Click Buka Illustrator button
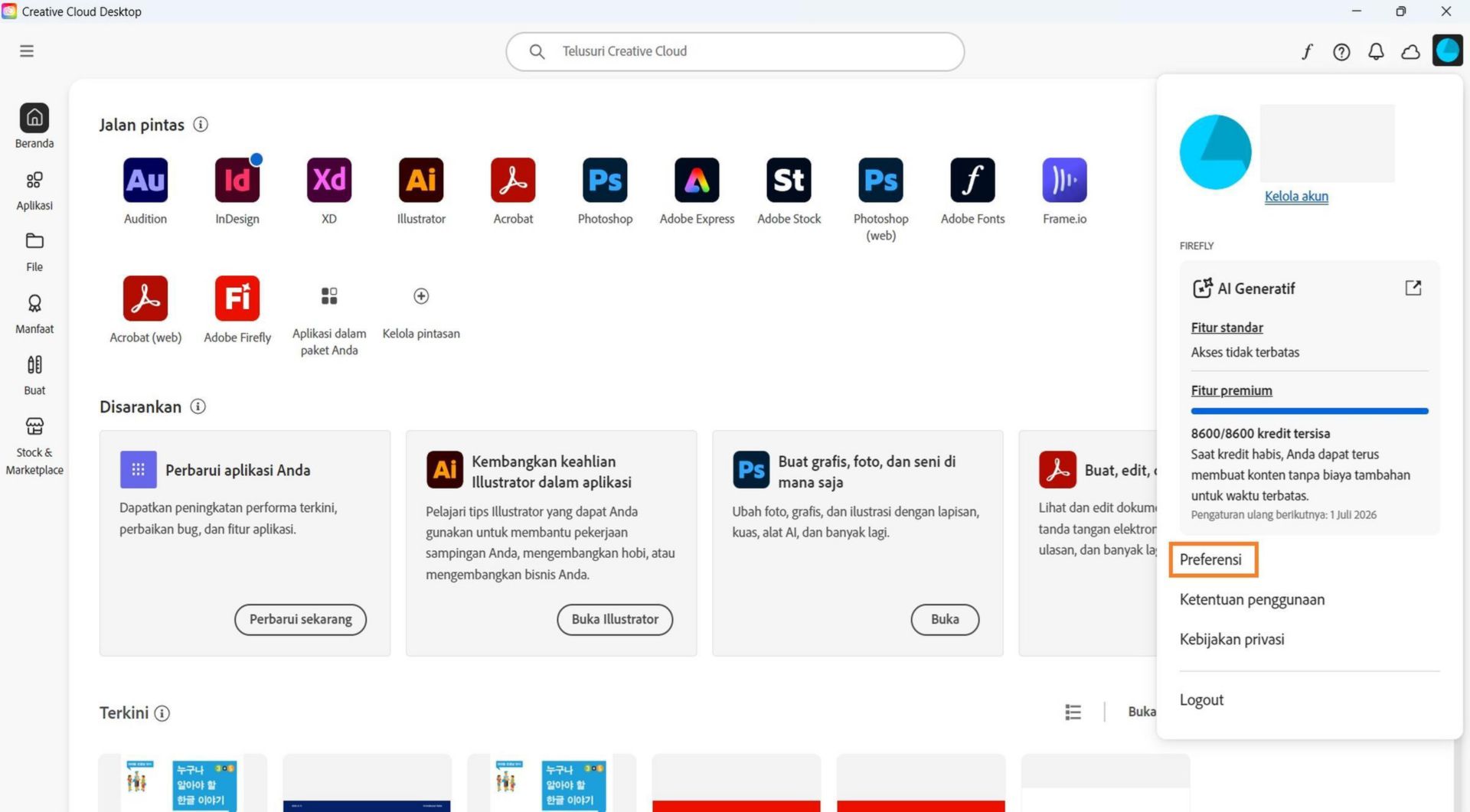 [x=615, y=619]
